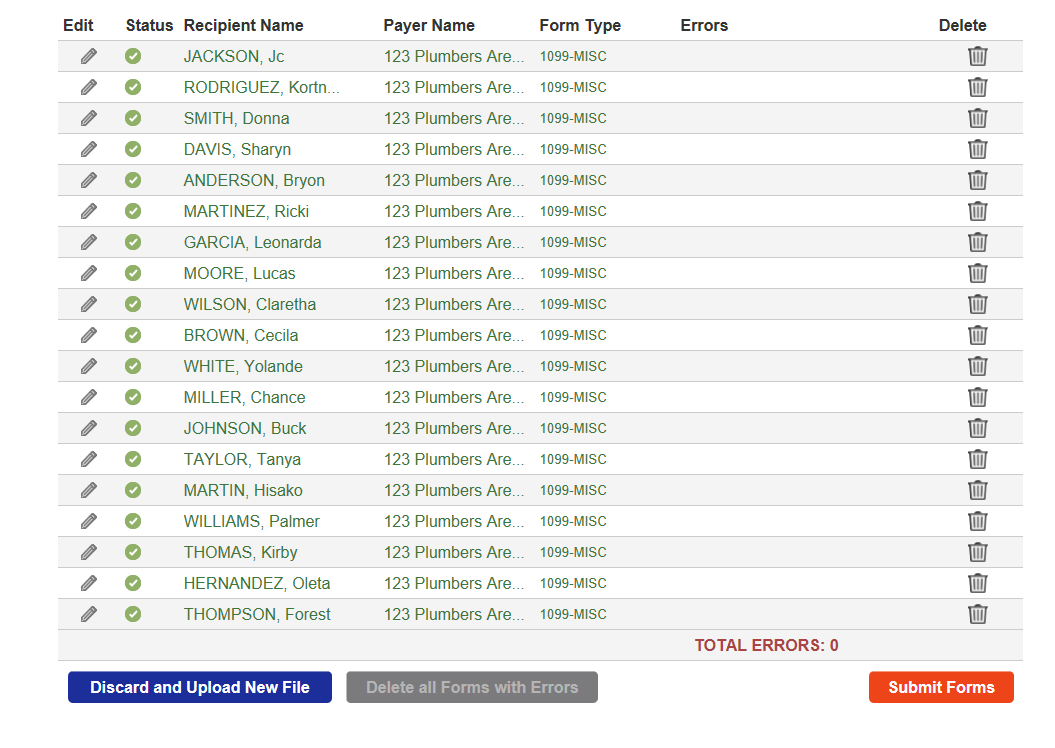Click the Recipient Name column header

point(244,26)
